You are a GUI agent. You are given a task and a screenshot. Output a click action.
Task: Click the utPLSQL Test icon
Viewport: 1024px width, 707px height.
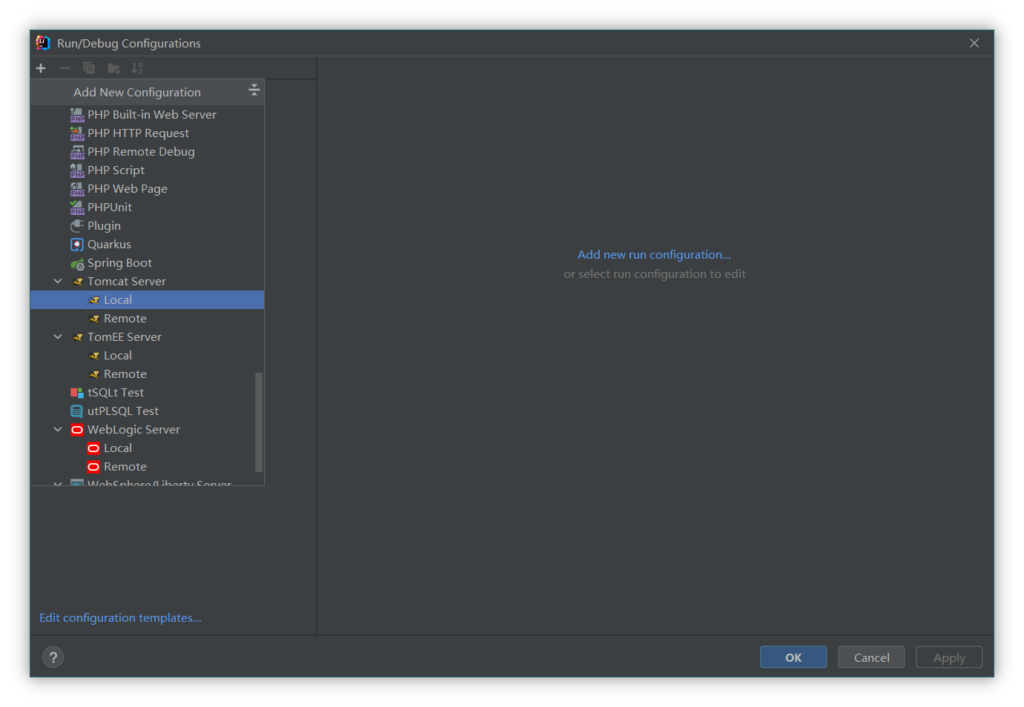(x=77, y=411)
